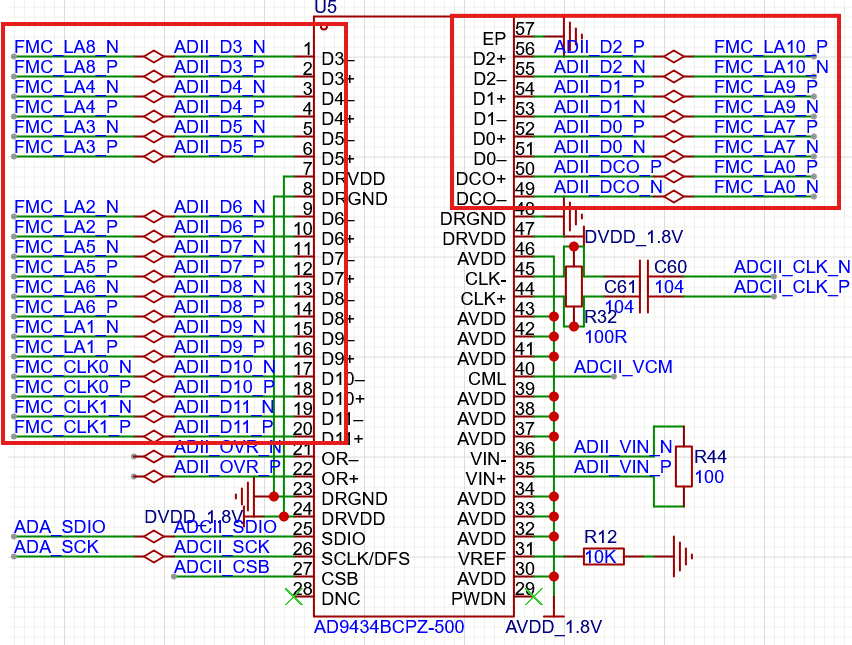Click the ADCII_CSB net label
The height and width of the screenshot is (645, 852).
click(x=222, y=567)
